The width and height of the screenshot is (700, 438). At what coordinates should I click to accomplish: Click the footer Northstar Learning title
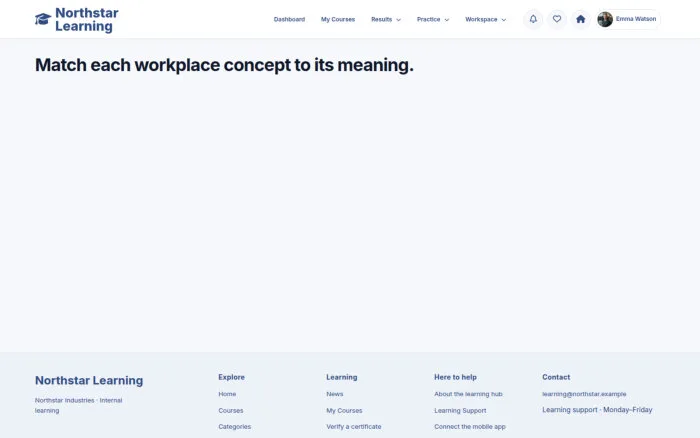coord(89,380)
